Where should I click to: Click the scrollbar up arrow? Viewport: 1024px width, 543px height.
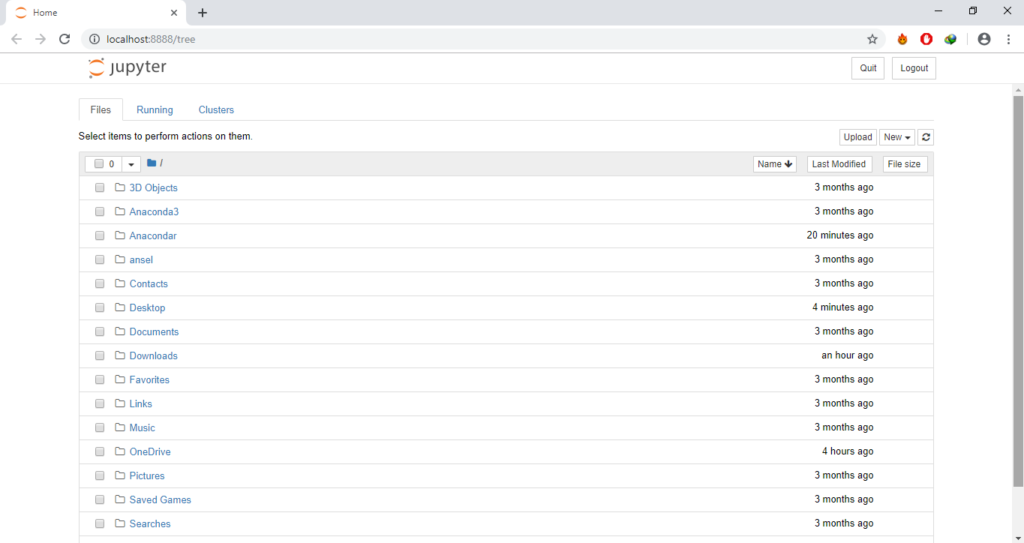click(x=1018, y=90)
